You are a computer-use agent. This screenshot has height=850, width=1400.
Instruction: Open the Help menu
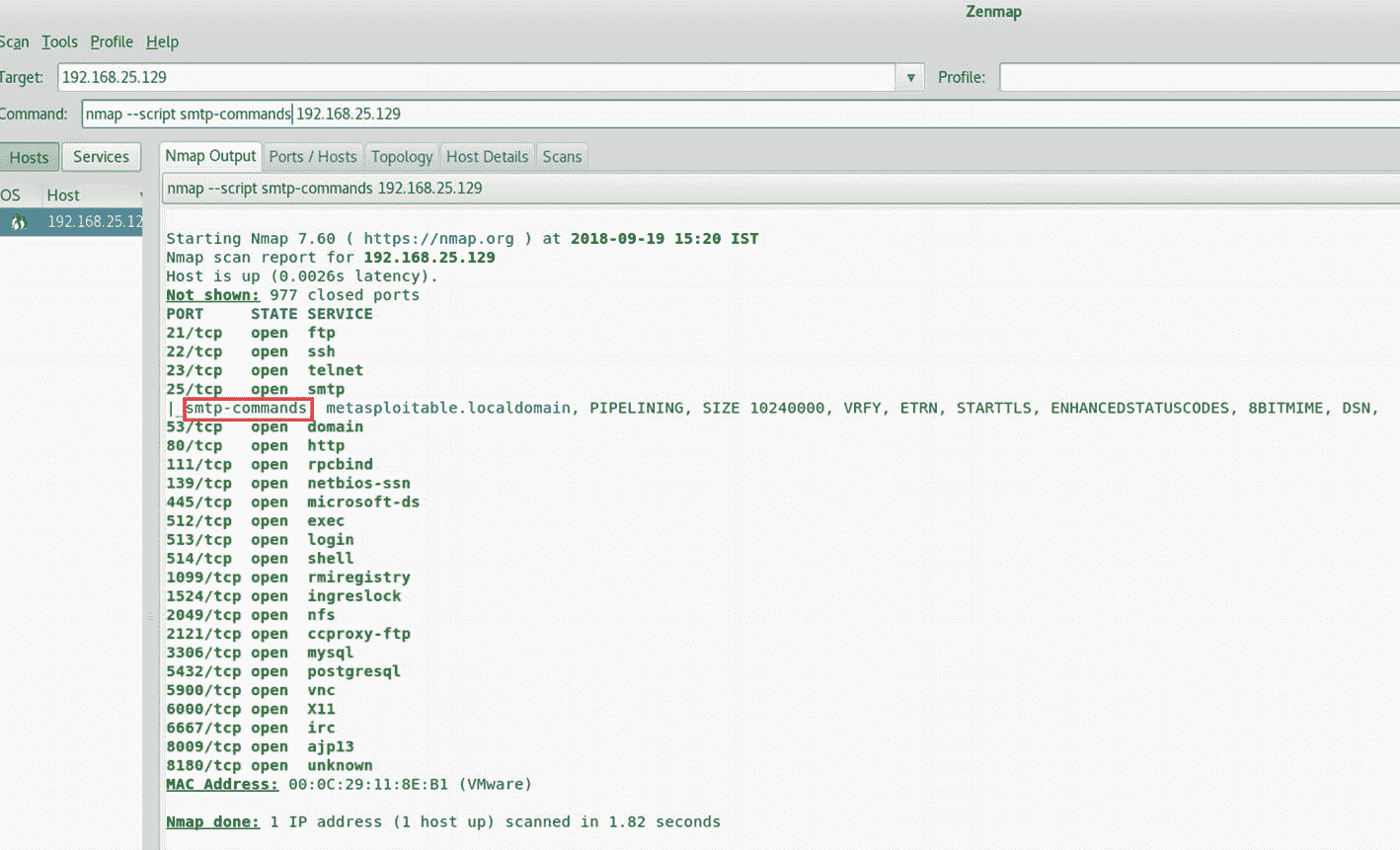[x=162, y=41]
